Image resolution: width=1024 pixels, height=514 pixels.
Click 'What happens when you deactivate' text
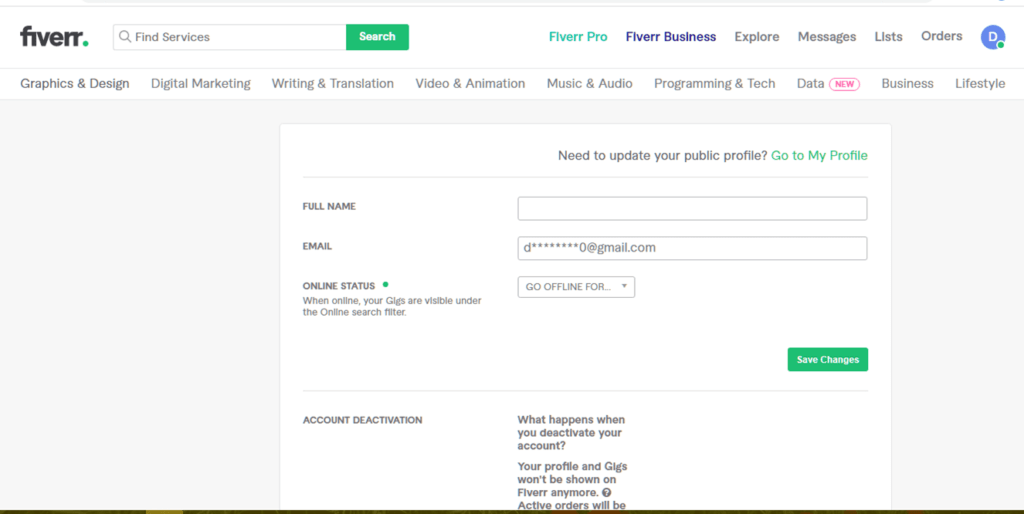click(x=571, y=432)
